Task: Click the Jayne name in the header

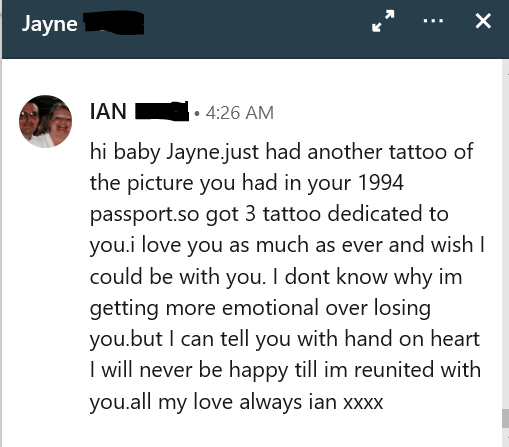Action: [x=50, y=24]
